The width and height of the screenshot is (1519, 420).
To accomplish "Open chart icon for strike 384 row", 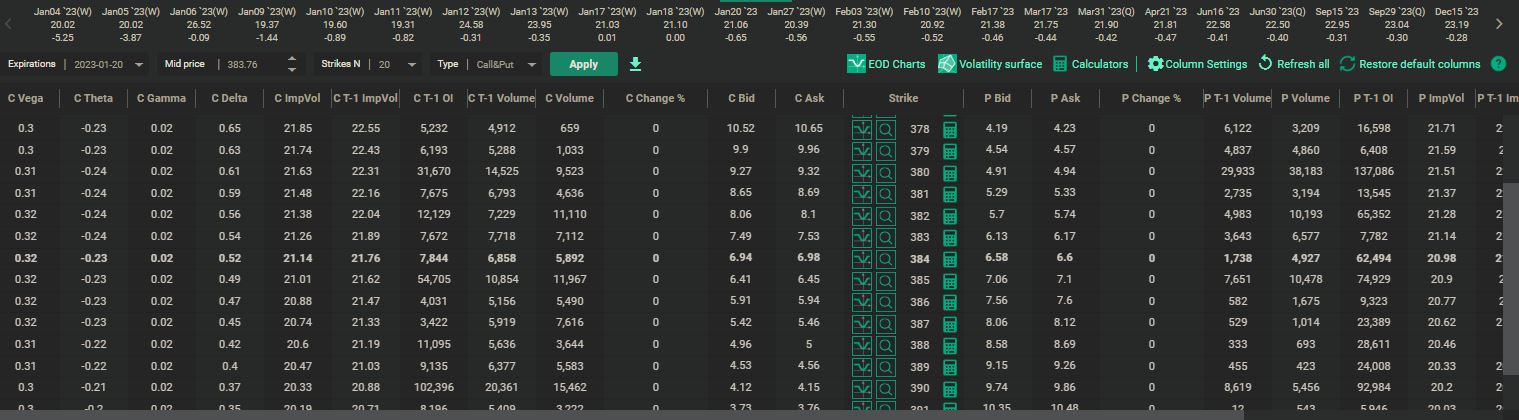I will click(860, 258).
